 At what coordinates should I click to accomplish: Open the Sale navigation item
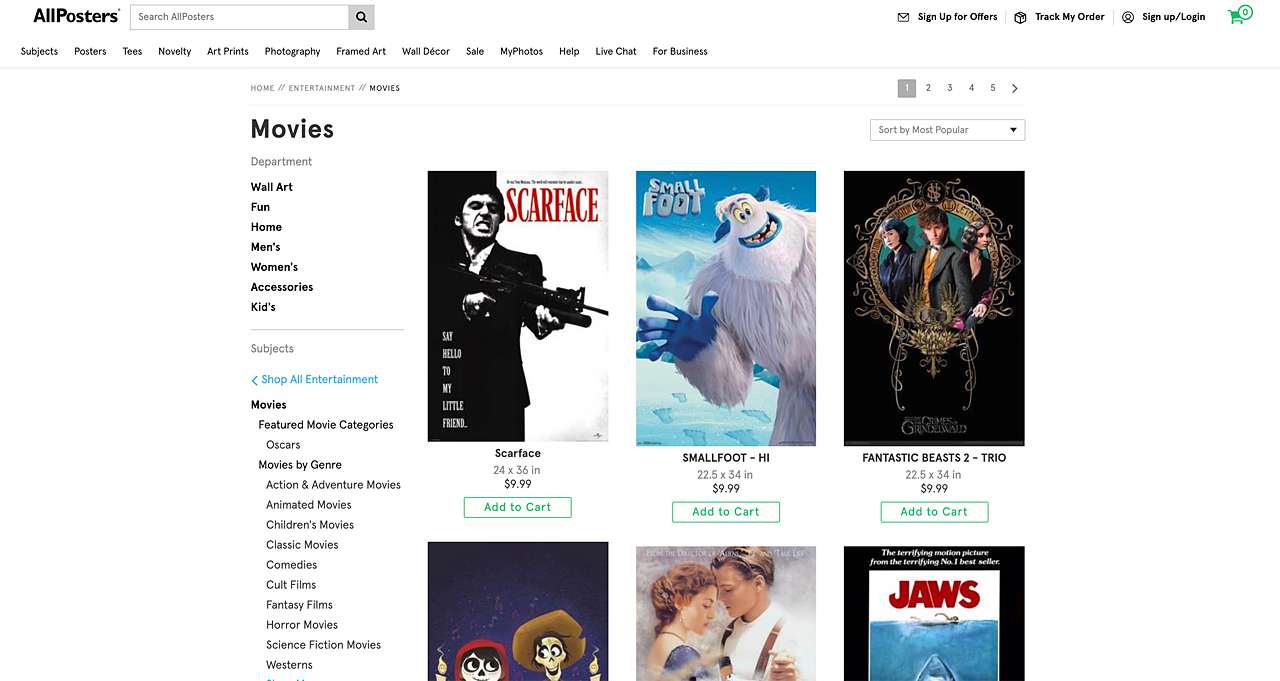[474, 51]
